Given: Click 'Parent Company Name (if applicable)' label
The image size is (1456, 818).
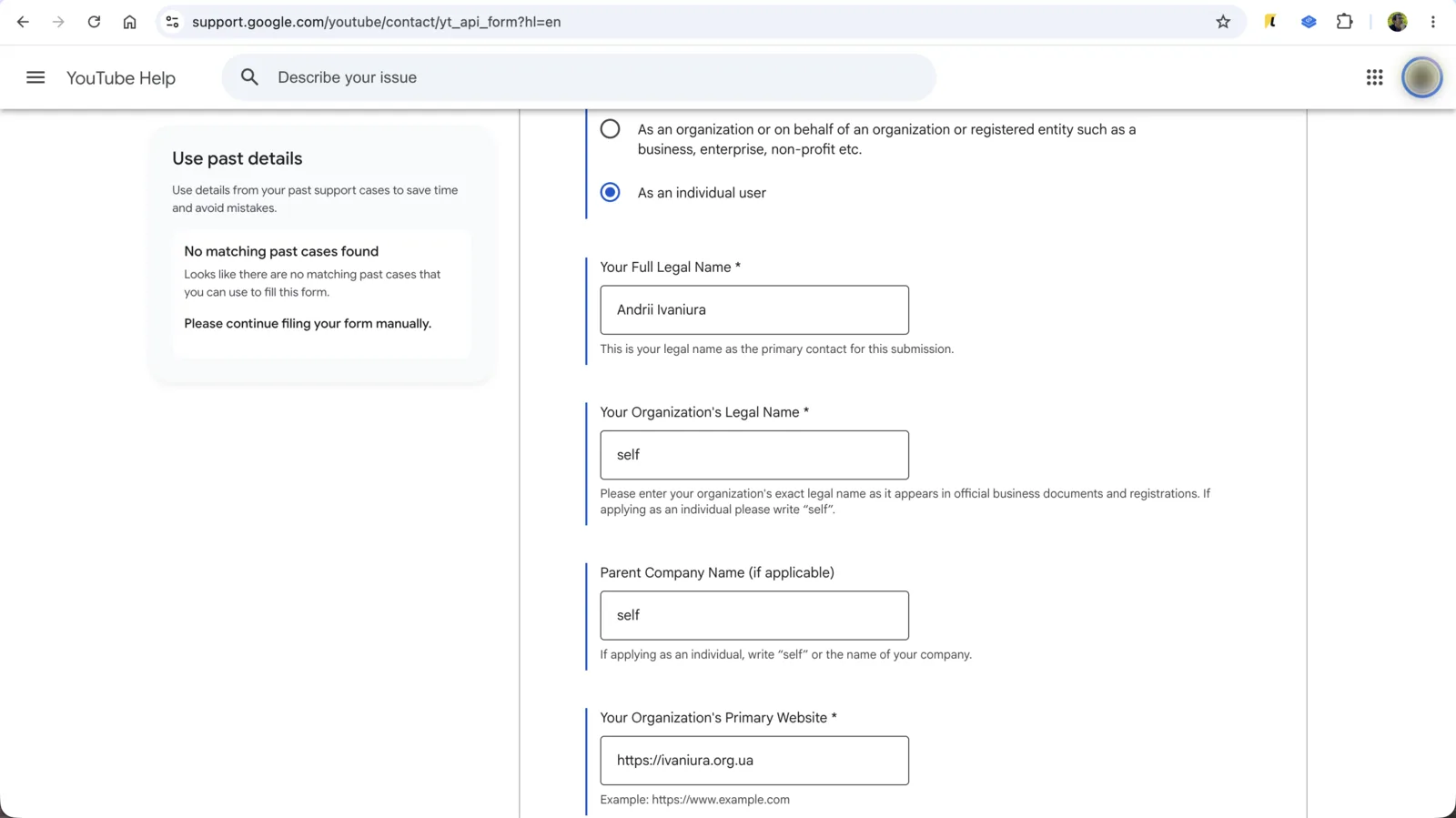Looking at the screenshot, I should (717, 572).
